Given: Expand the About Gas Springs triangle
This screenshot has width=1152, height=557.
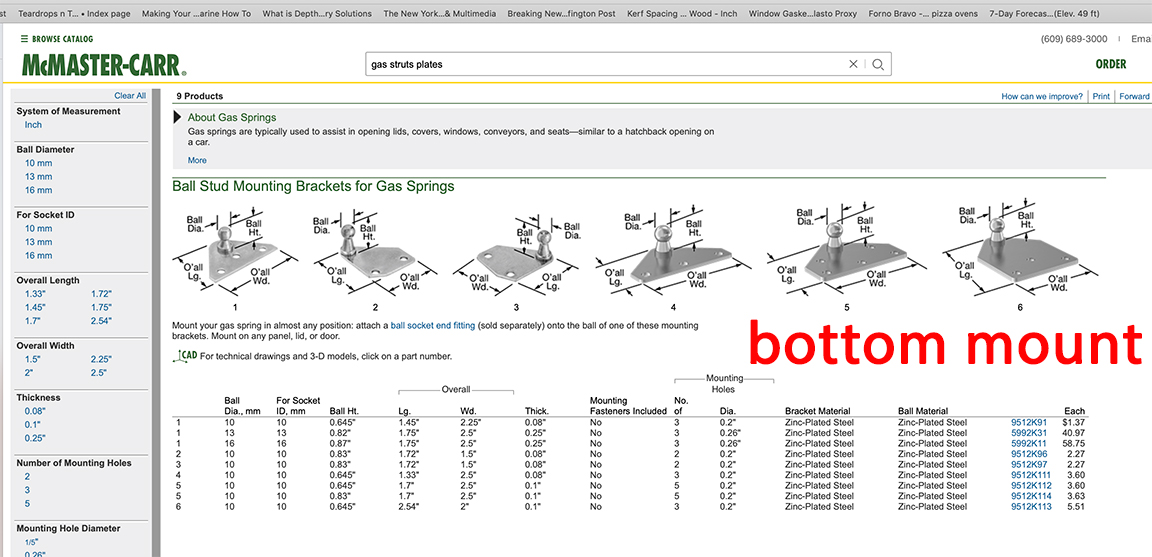Looking at the screenshot, I should 177,117.
